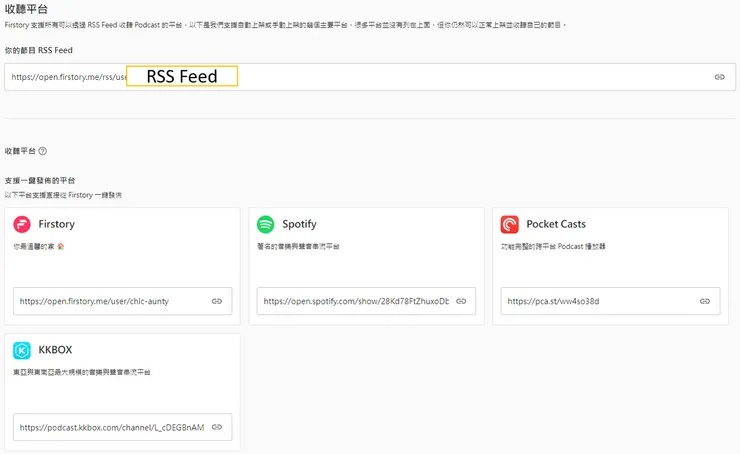This screenshot has width=740, height=454.
Task: Click the KKBOX logo icon
Action: pos(22,350)
